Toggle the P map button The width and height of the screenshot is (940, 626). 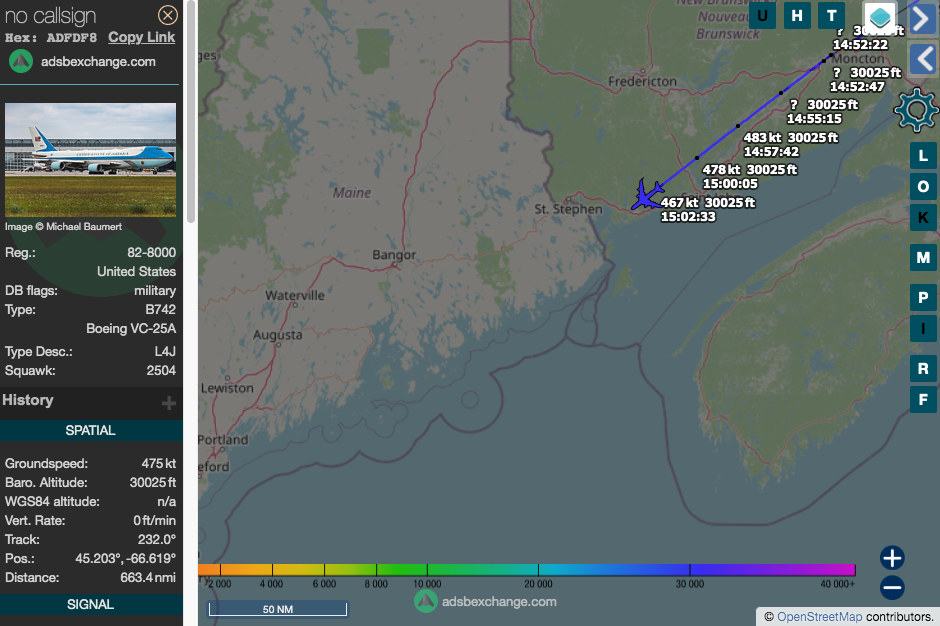[x=923, y=297]
